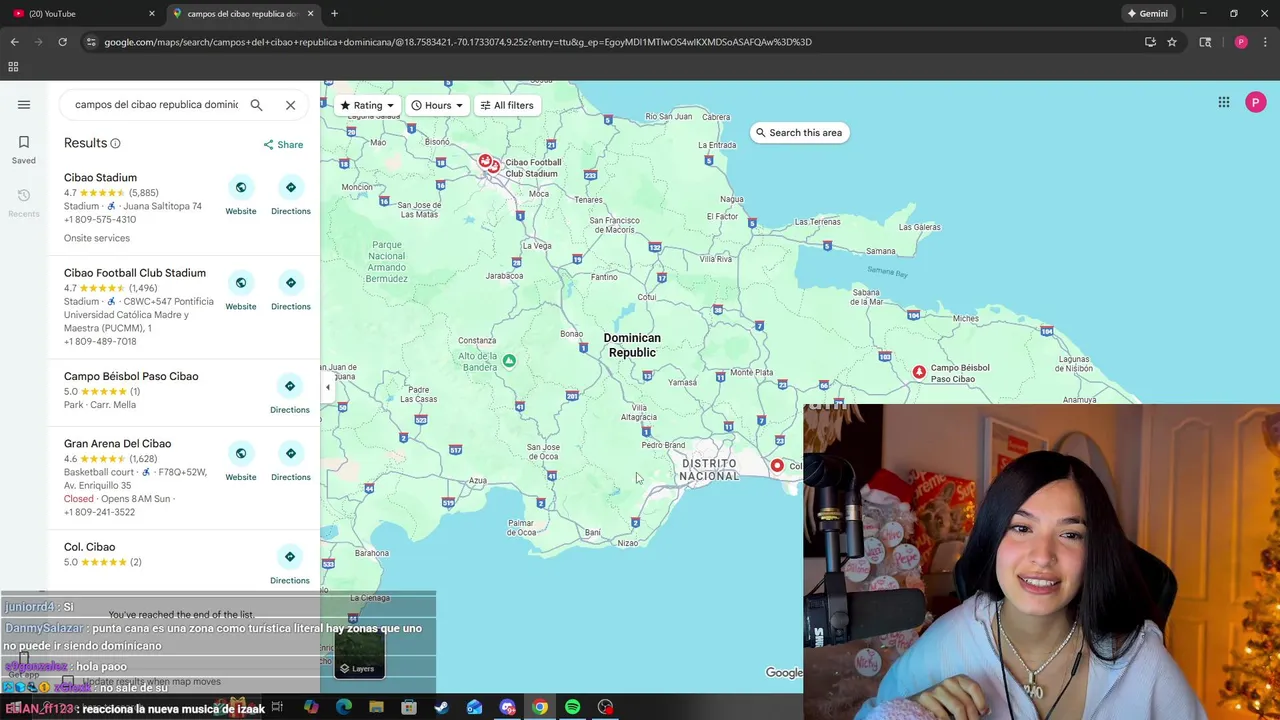
Task: Open File Explorer from taskbar
Action: tap(376, 707)
